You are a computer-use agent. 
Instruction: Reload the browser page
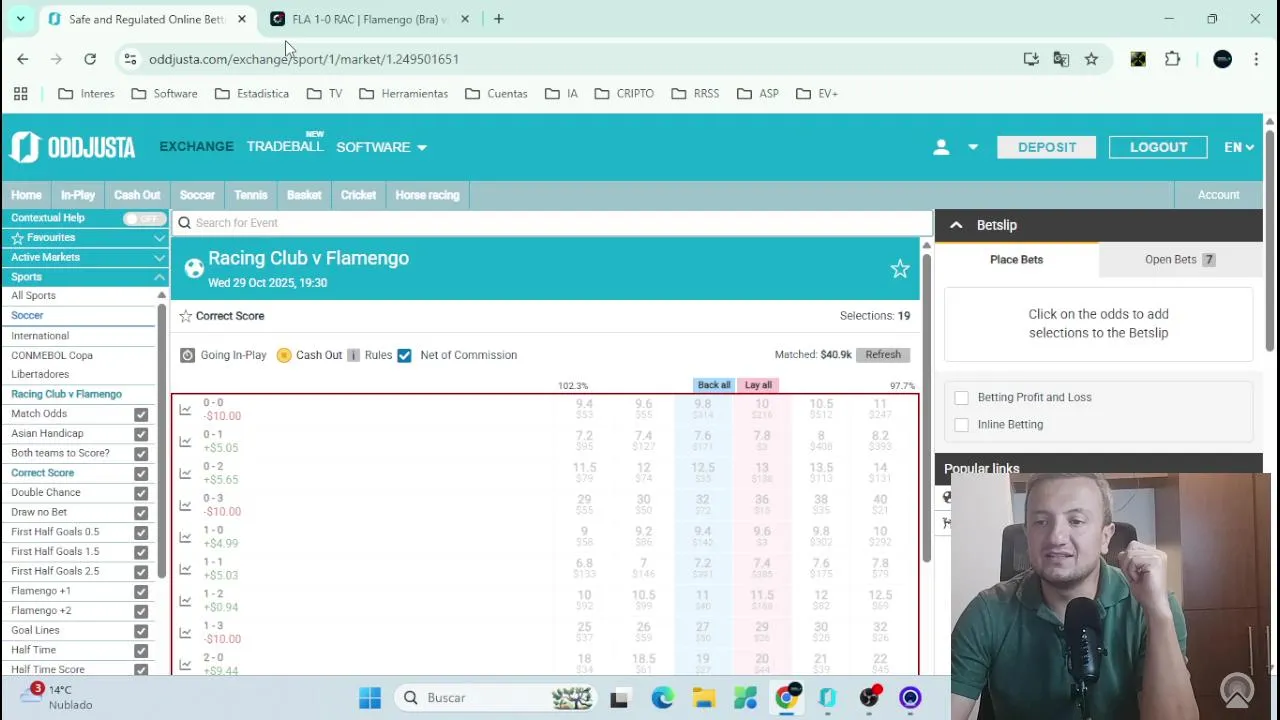click(x=90, y=59)
